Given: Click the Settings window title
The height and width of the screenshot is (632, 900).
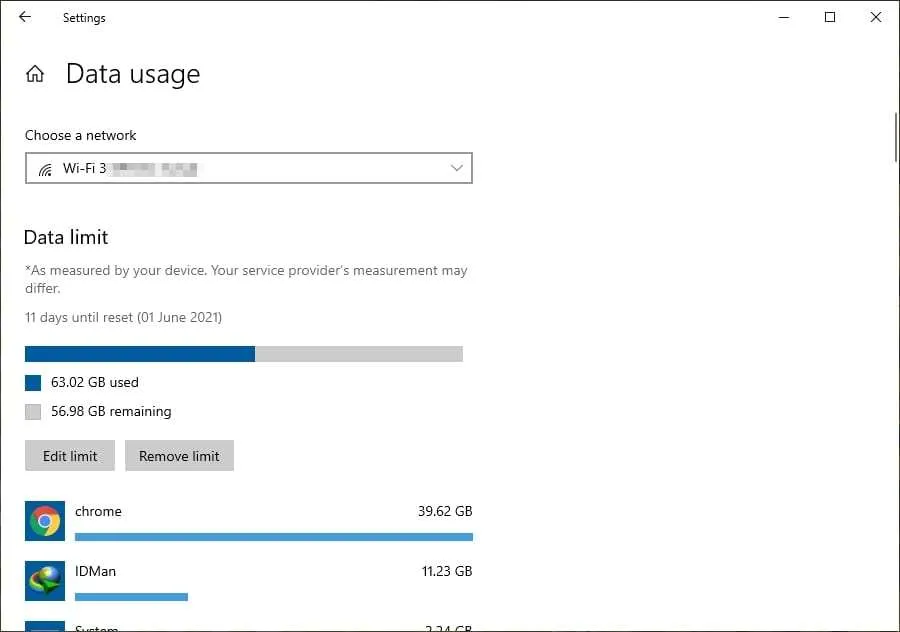Looking at the screenshot, I should 84,18.
